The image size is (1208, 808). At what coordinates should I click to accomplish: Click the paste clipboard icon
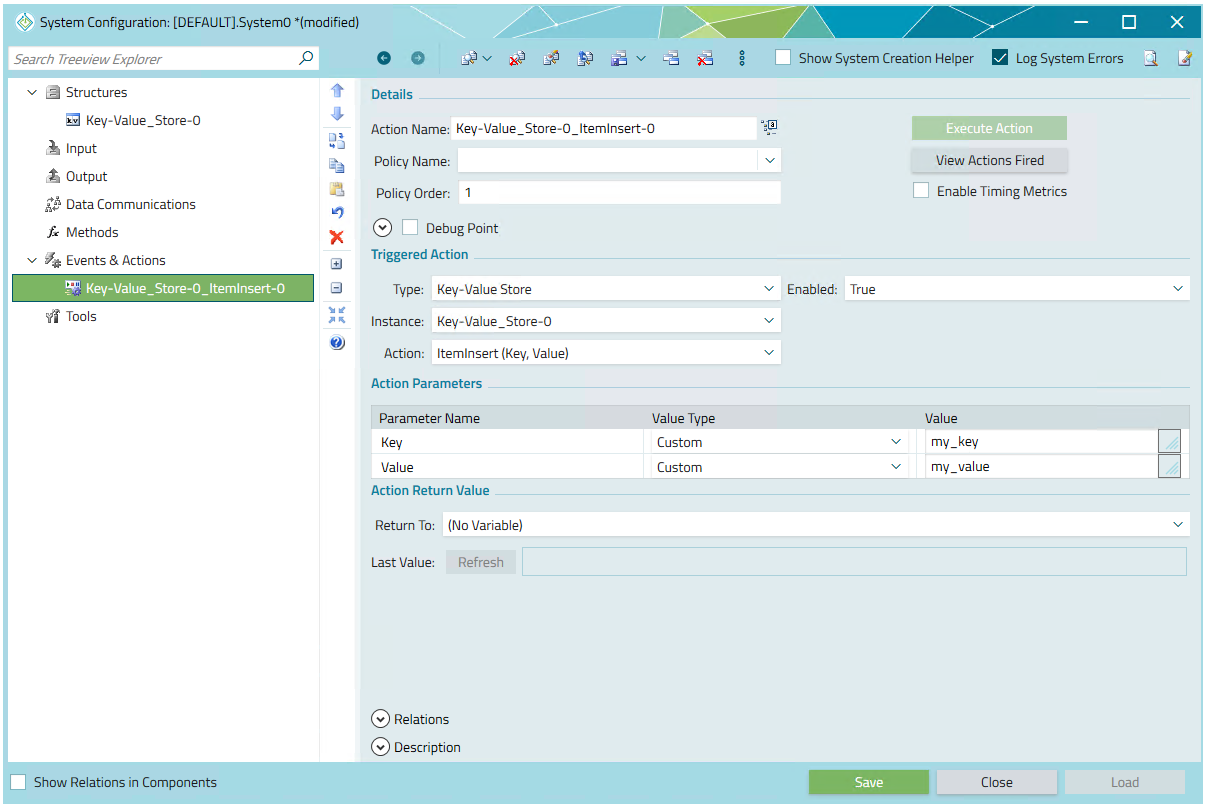[x=337, y=189]
